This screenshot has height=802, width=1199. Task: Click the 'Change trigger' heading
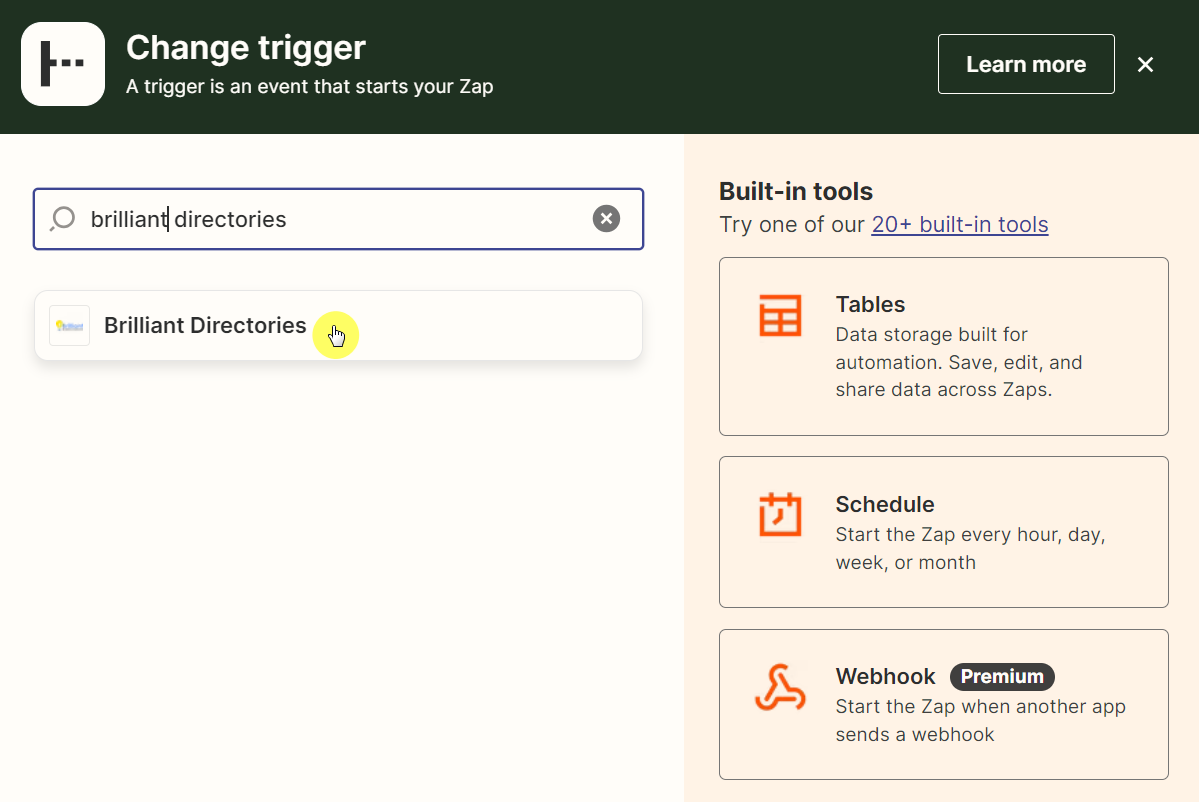[246, 47]
